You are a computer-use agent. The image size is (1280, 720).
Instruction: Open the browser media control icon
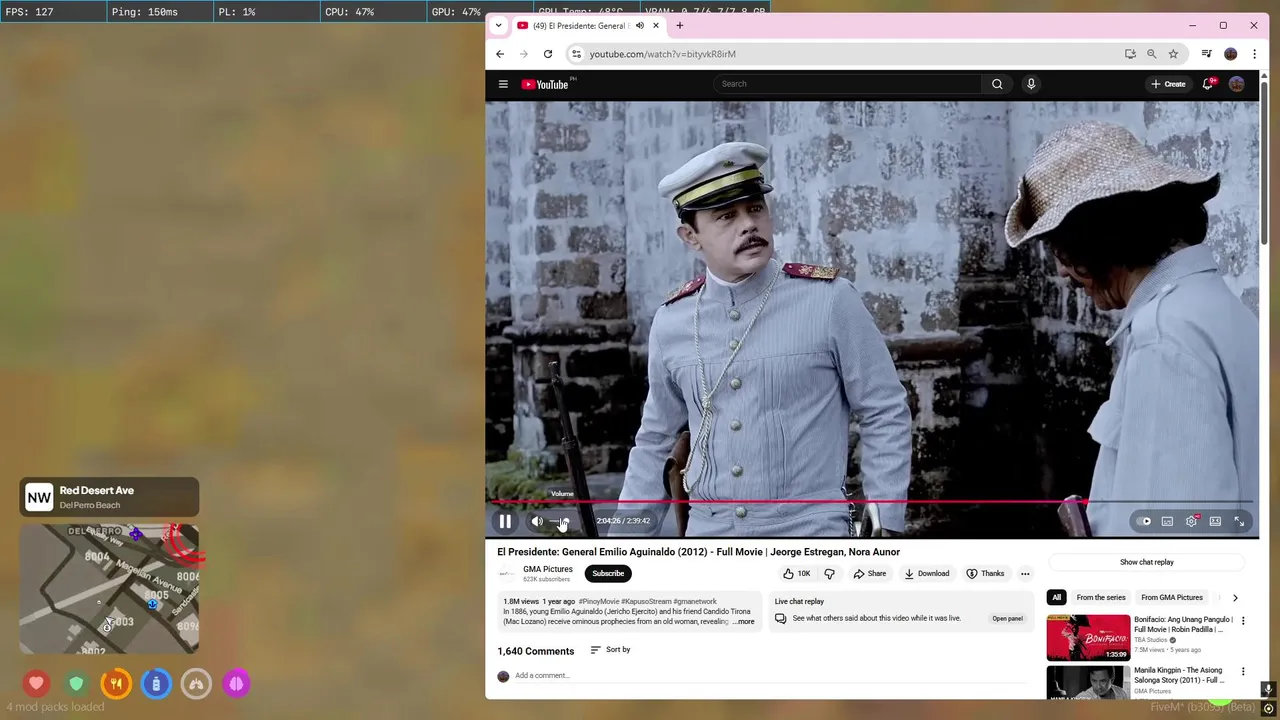[x=1207, y=54]
